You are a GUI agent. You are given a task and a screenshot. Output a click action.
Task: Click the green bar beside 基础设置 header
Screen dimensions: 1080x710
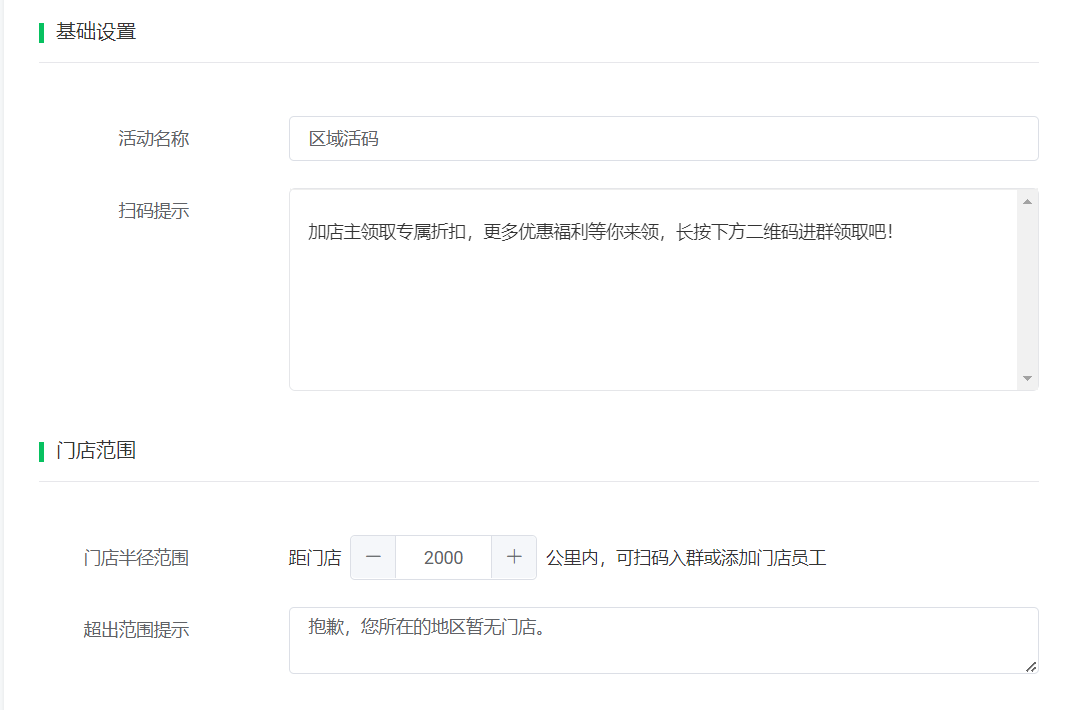[40, 31]
